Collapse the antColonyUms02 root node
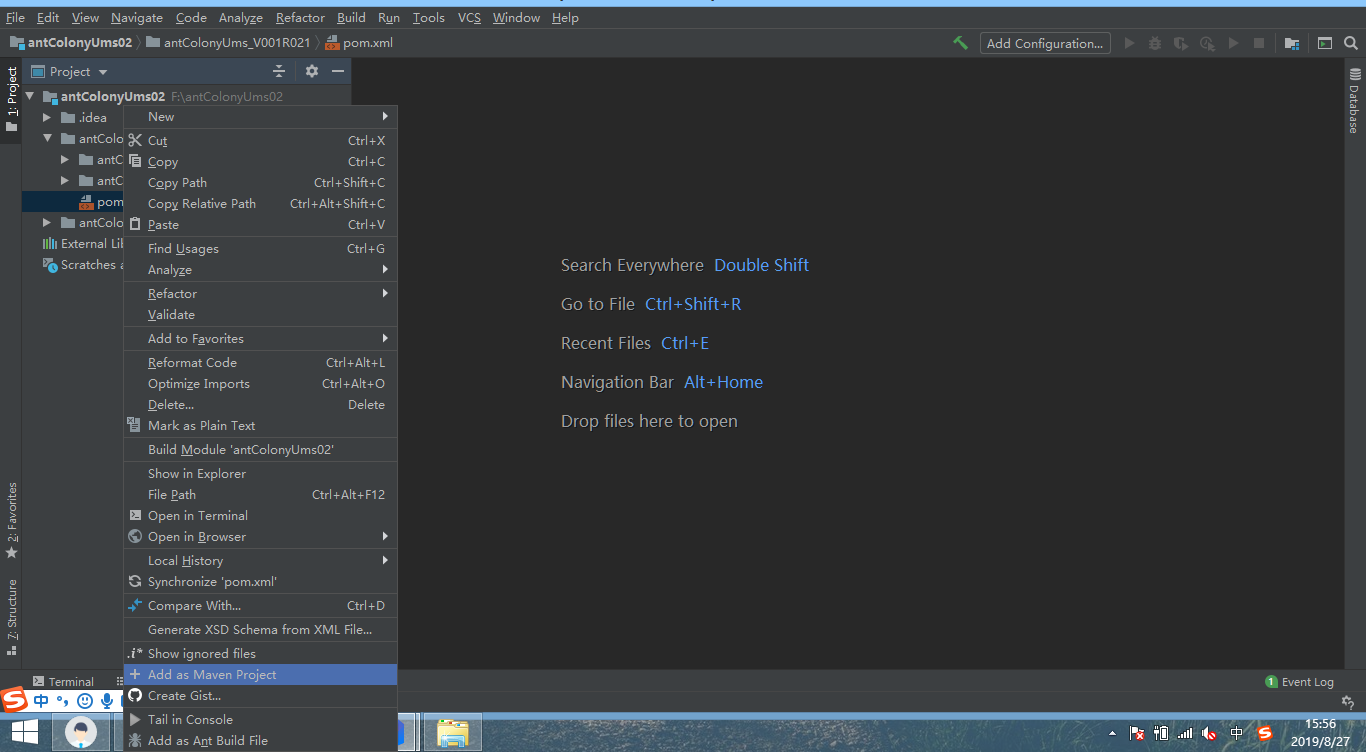1366x752 pixels. tap(30, 97)
